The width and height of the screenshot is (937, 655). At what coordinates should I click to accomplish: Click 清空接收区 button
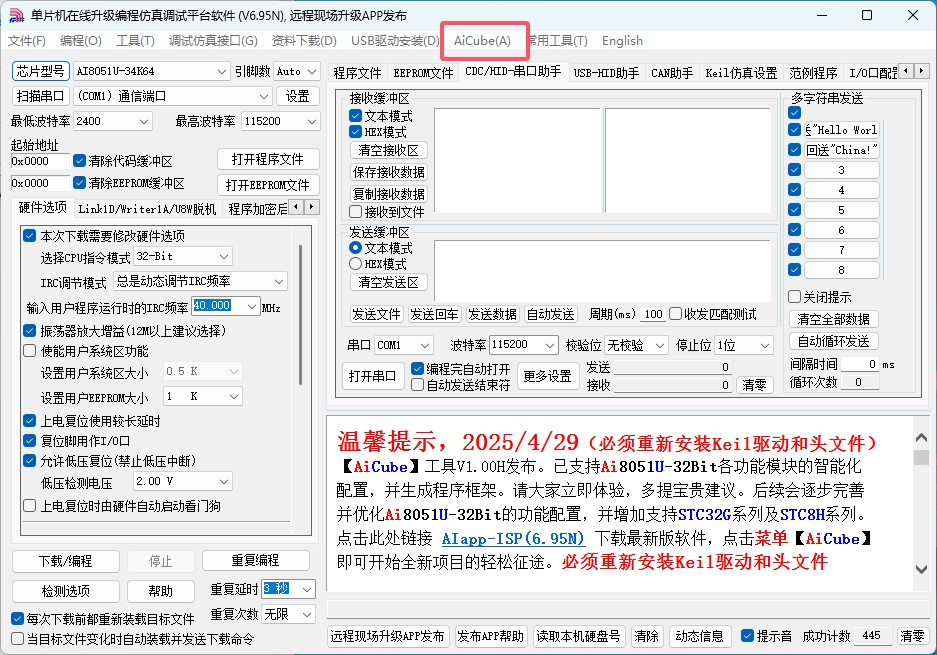(388, 150)
